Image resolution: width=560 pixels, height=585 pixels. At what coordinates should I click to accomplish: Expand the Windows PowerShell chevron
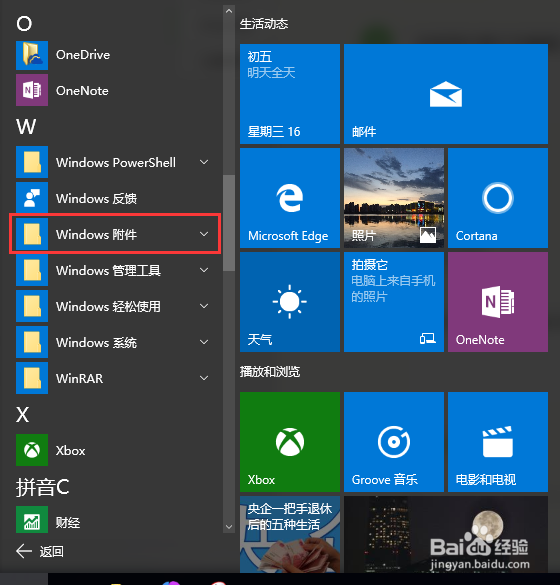(x=204, y=162)
